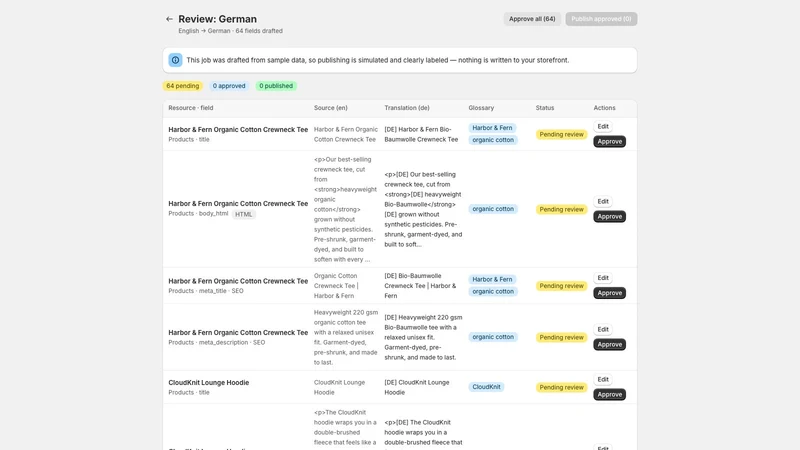Edit the Crewneck Tee title translation
Viewport: 800px width, 450px height.
pyautogui.click(x=603, y=127)
